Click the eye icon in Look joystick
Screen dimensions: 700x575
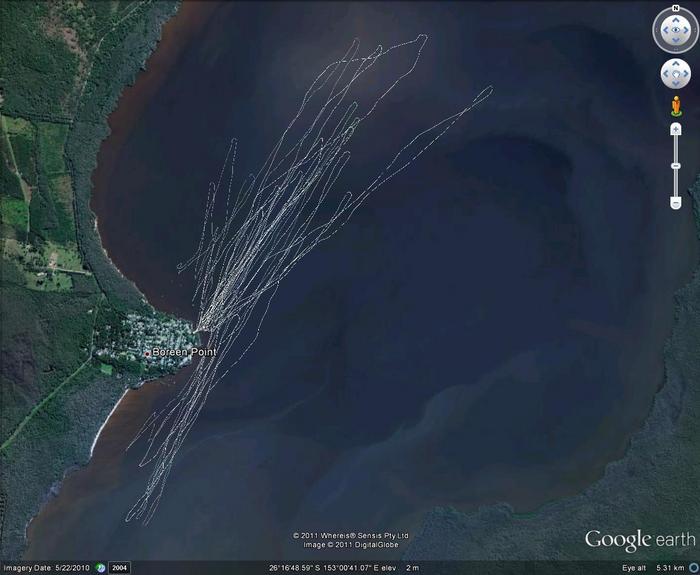pyautogui.click(x=675, y=31)
